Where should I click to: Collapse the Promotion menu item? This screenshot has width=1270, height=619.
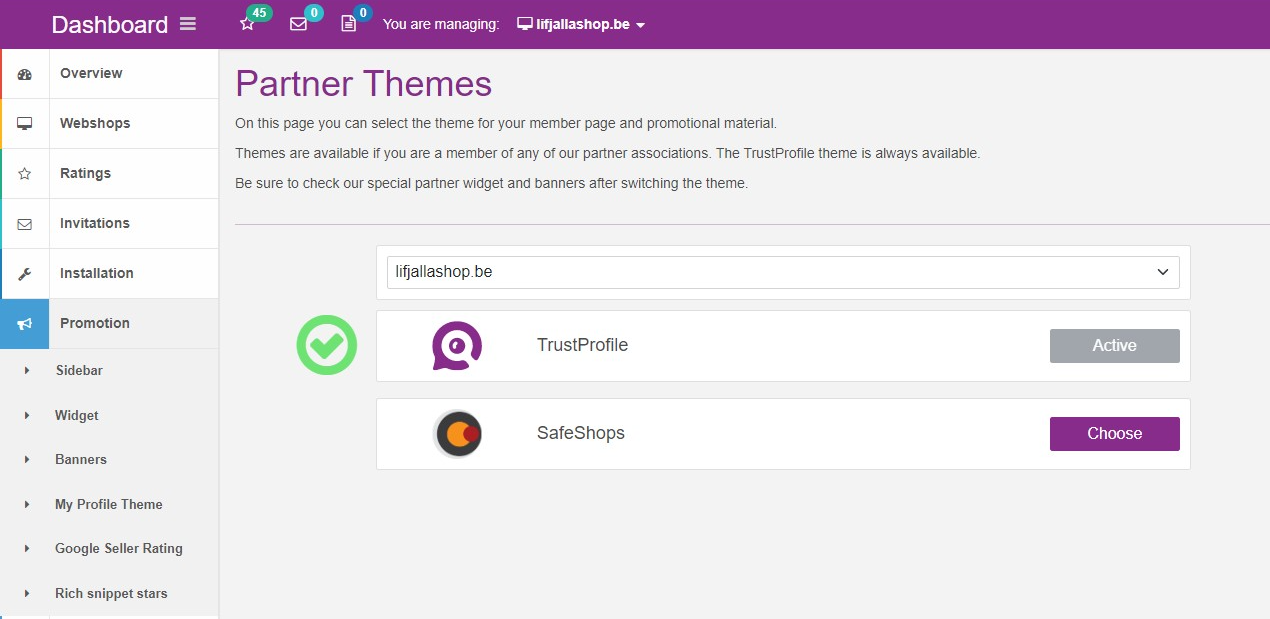coord(110,324)
